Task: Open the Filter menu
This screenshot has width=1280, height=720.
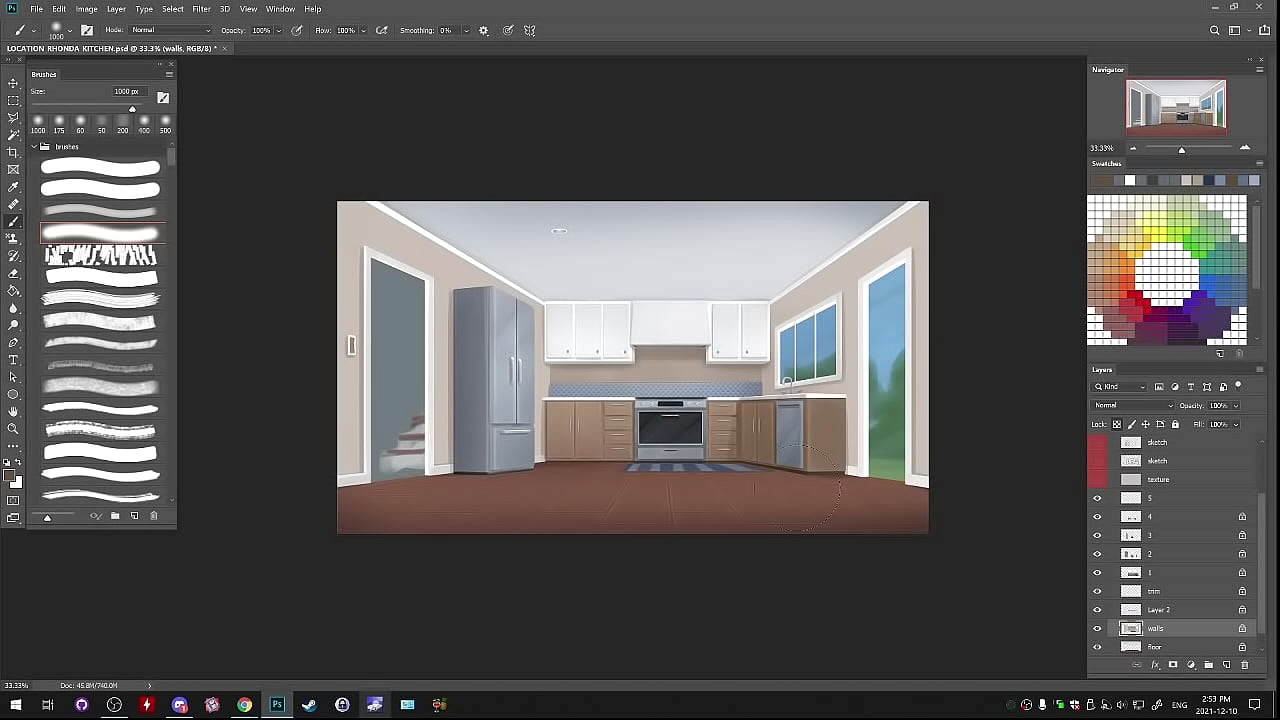Action: click(201, 9)
